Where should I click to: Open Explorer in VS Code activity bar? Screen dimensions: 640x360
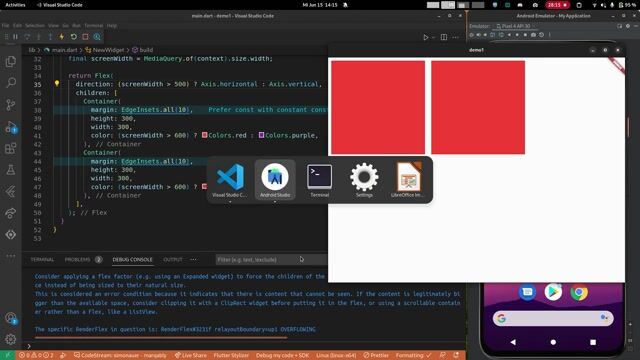click(x=11, y=62)
